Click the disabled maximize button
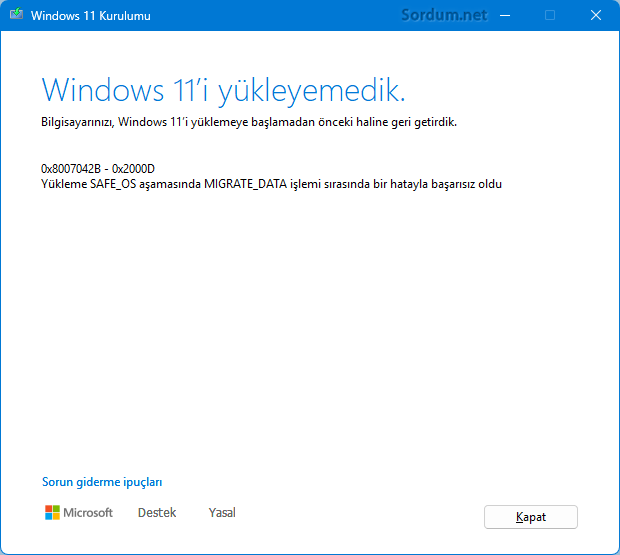Image resolution: width=620 pixels, height=555 pixels. (x=550, y=15)
